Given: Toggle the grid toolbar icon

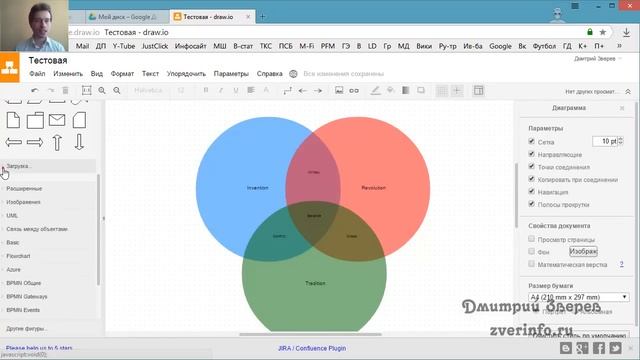Looking at the screenshot, I should tap(442, 91).
